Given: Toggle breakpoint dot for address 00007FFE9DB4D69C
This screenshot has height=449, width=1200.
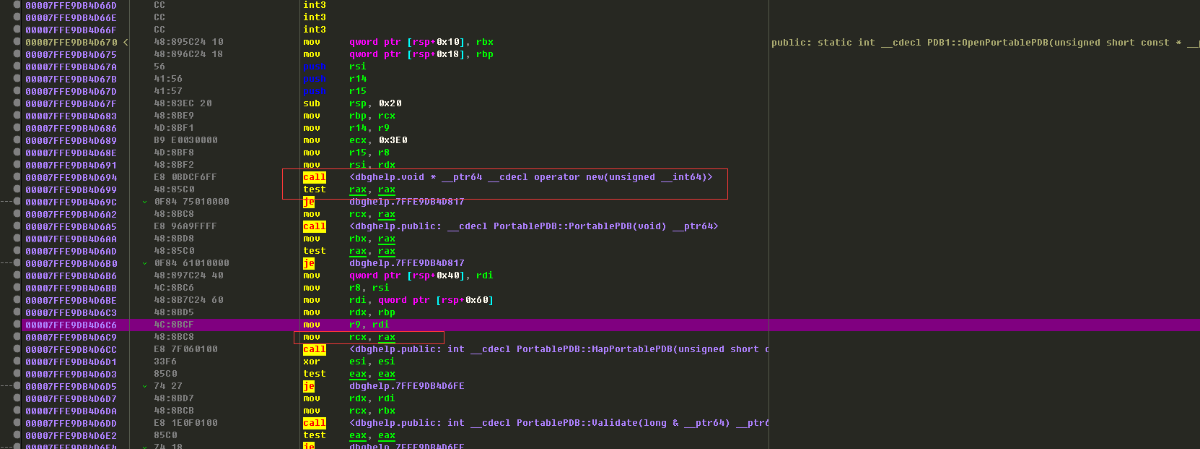Looking at the screenshot, I should click(18, 202).
